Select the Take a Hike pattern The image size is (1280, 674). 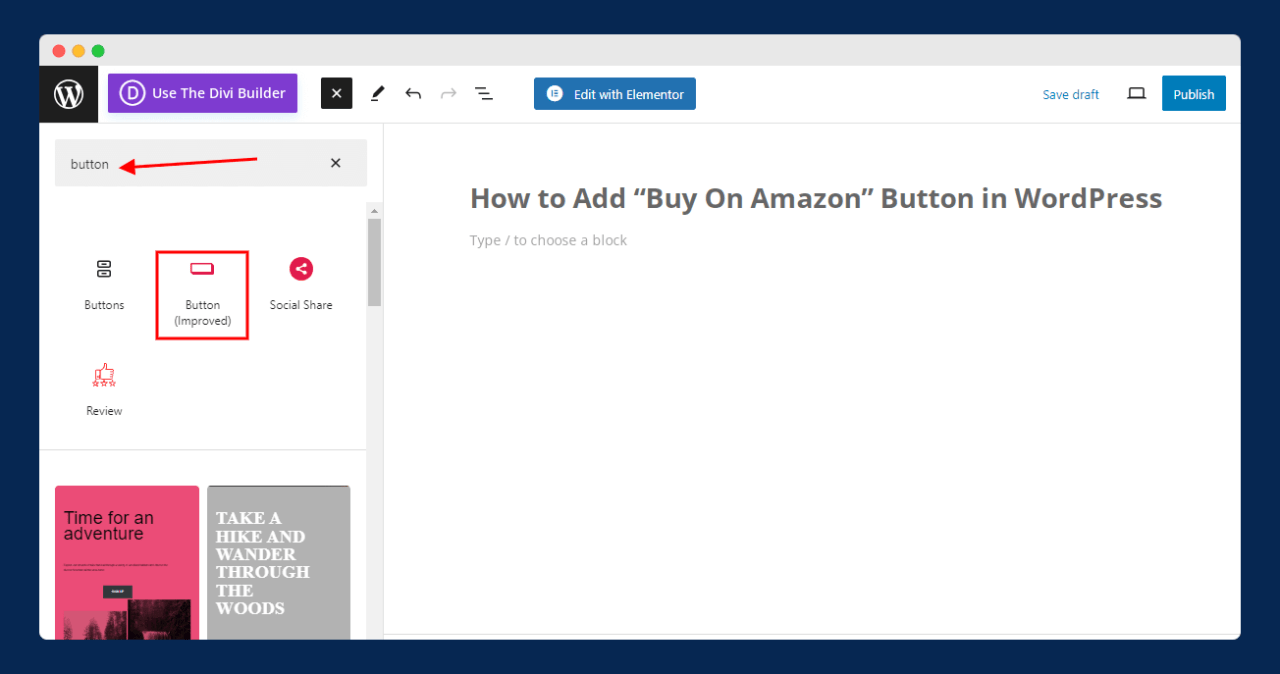pos(278,560)
